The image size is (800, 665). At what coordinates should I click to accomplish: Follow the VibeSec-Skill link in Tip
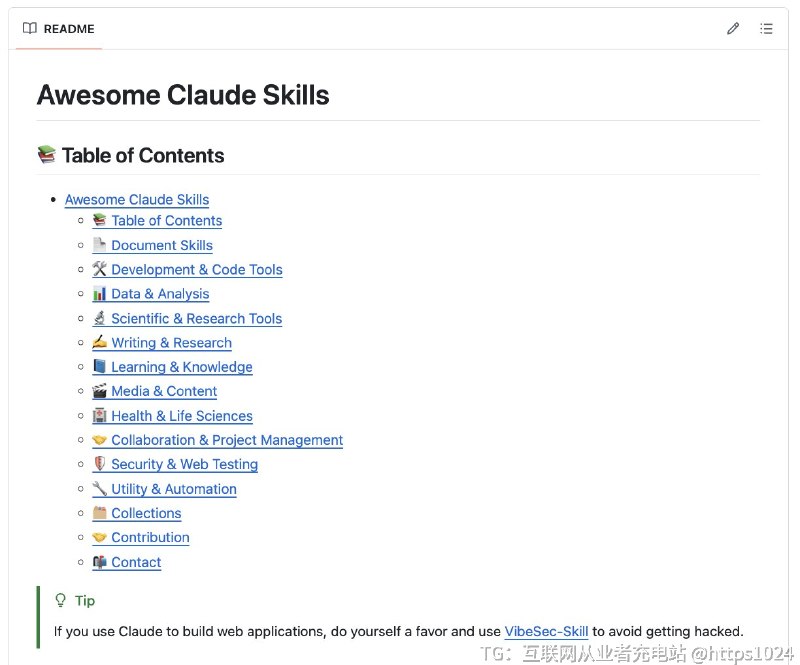pos(546,631)
